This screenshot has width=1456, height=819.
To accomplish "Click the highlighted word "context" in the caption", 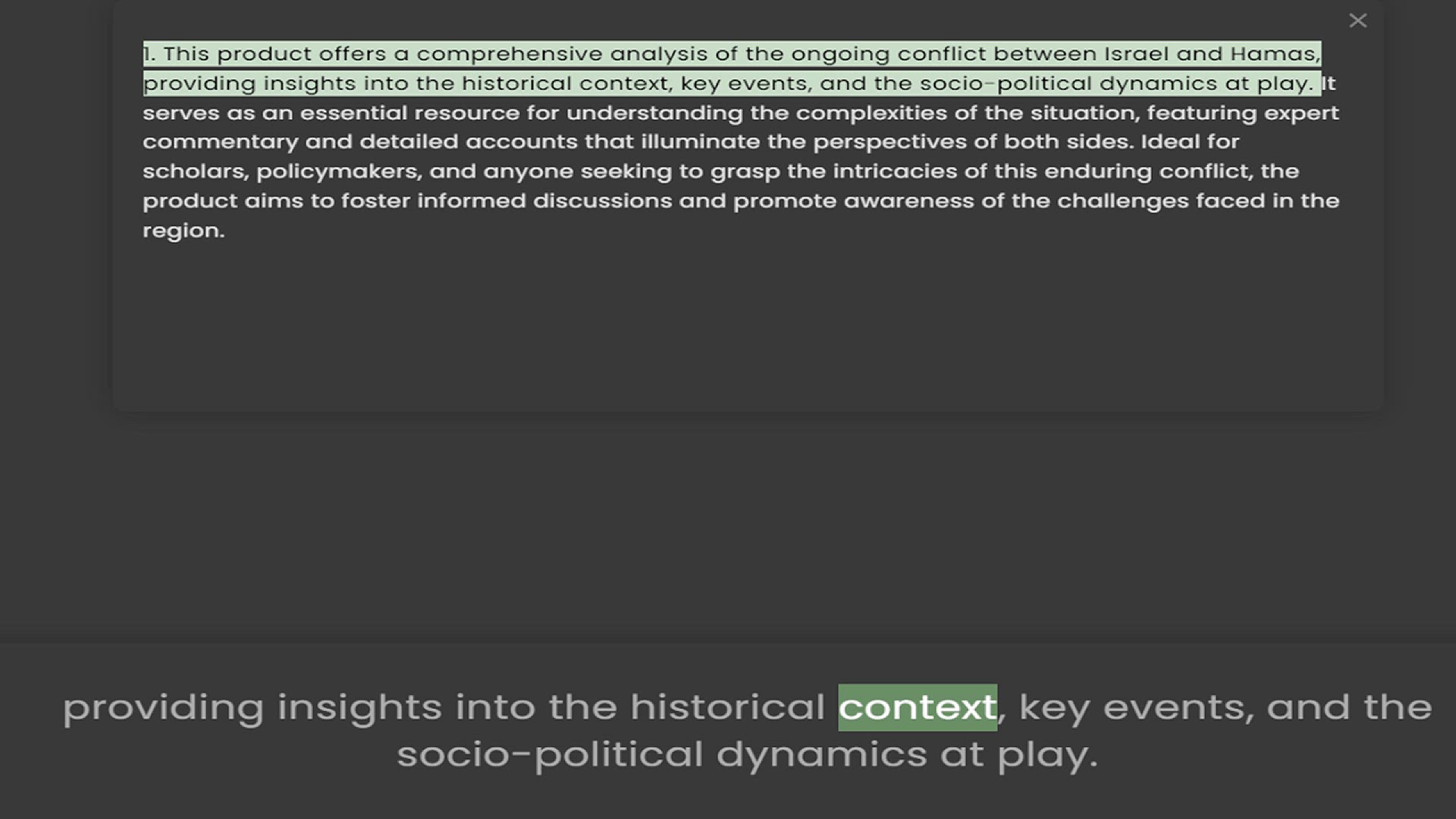I will click(917, 708).
